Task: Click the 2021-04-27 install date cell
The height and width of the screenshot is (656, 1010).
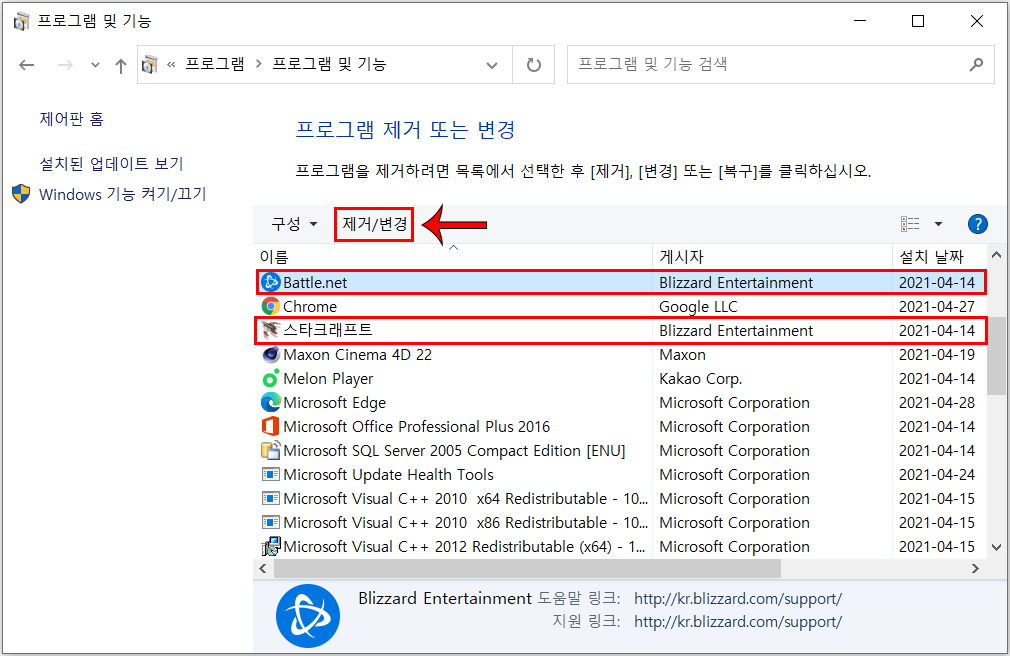Action: pos(937,306)
